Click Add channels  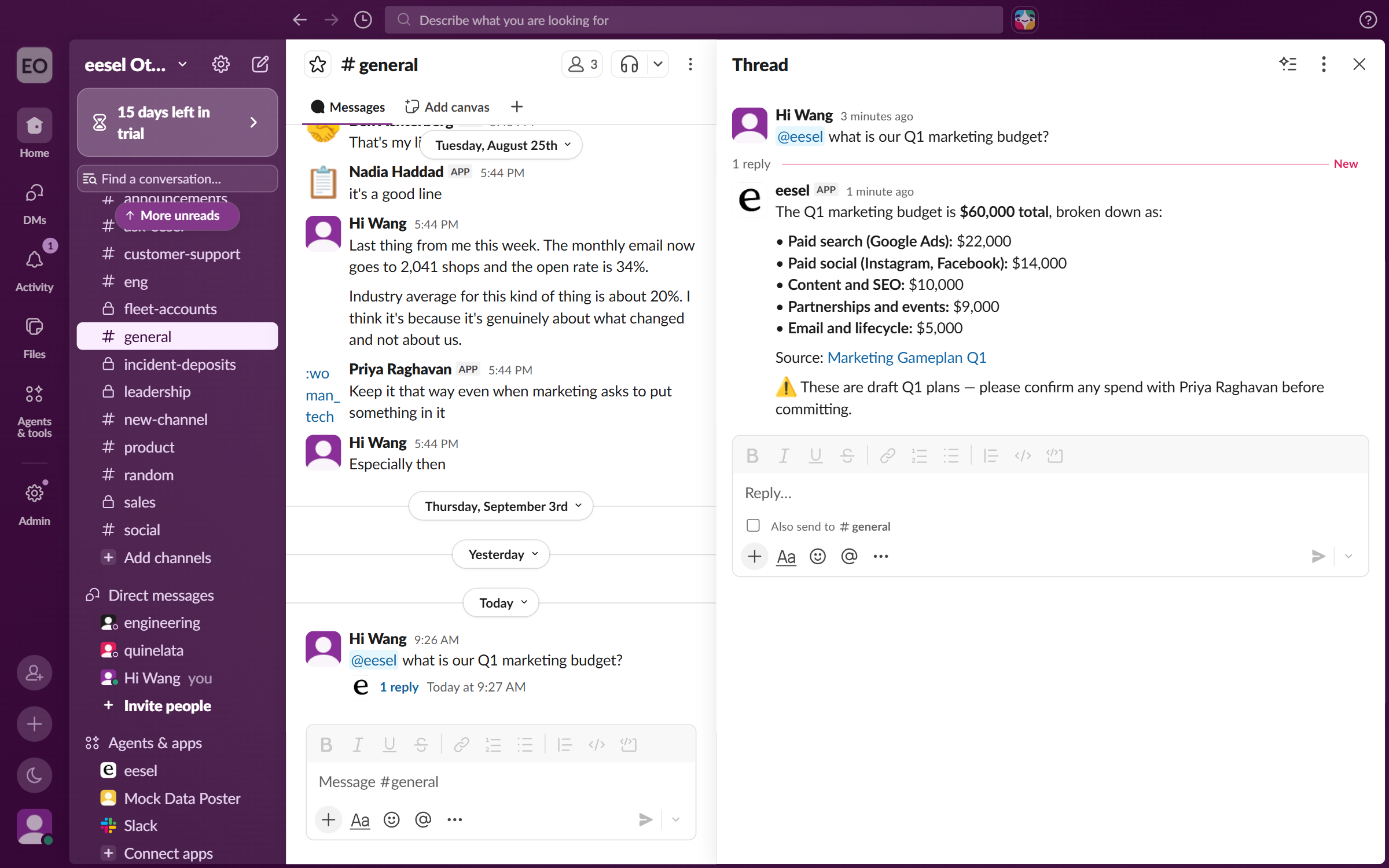[x=167, y=558]
